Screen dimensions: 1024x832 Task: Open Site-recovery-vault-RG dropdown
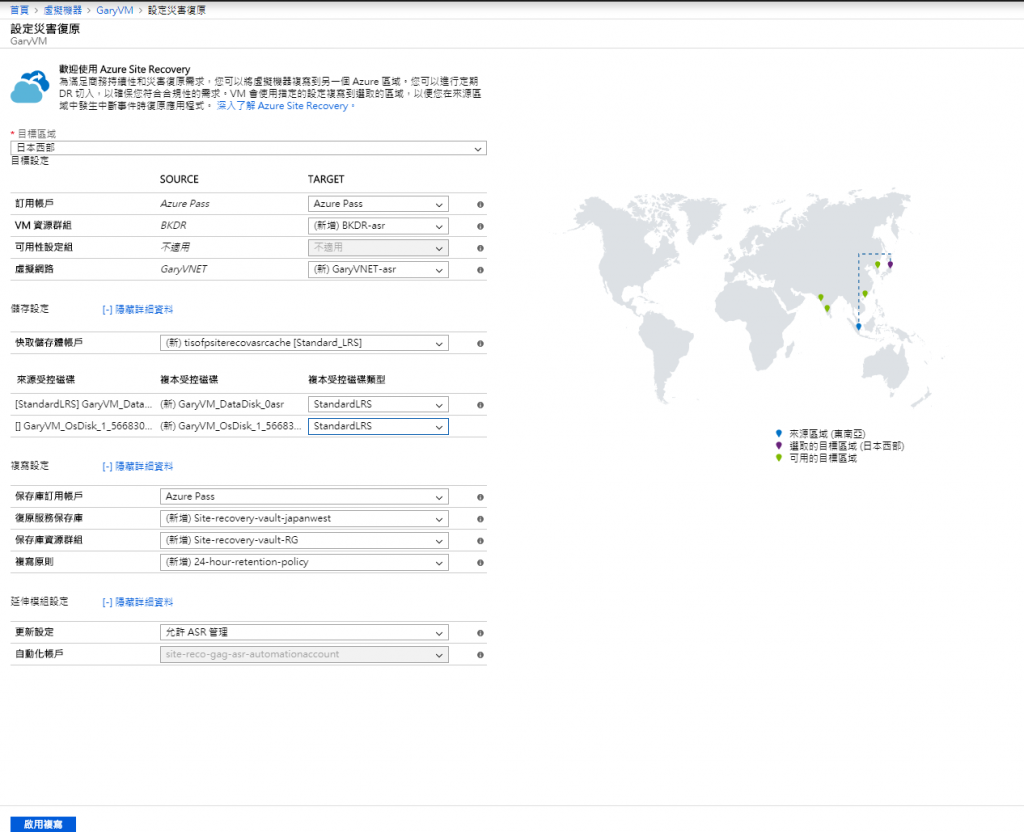click(304, 541)
